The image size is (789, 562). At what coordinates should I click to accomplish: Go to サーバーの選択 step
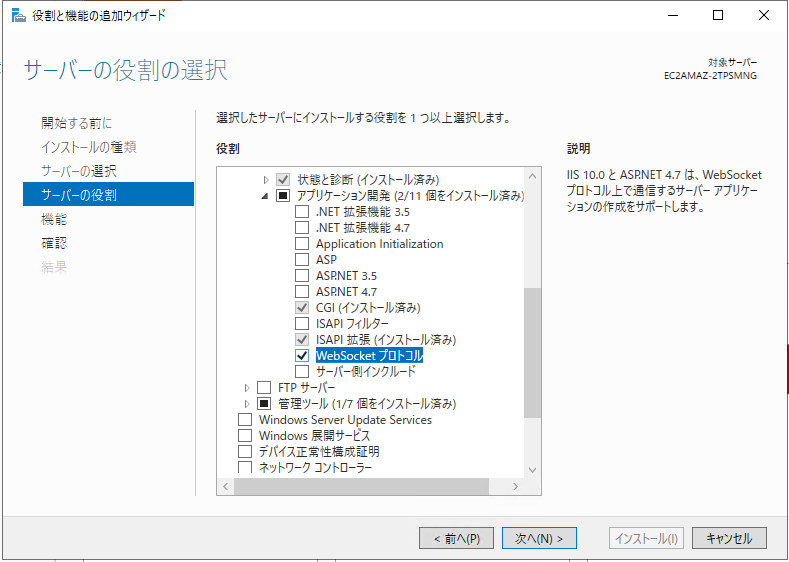pos(78,171)
